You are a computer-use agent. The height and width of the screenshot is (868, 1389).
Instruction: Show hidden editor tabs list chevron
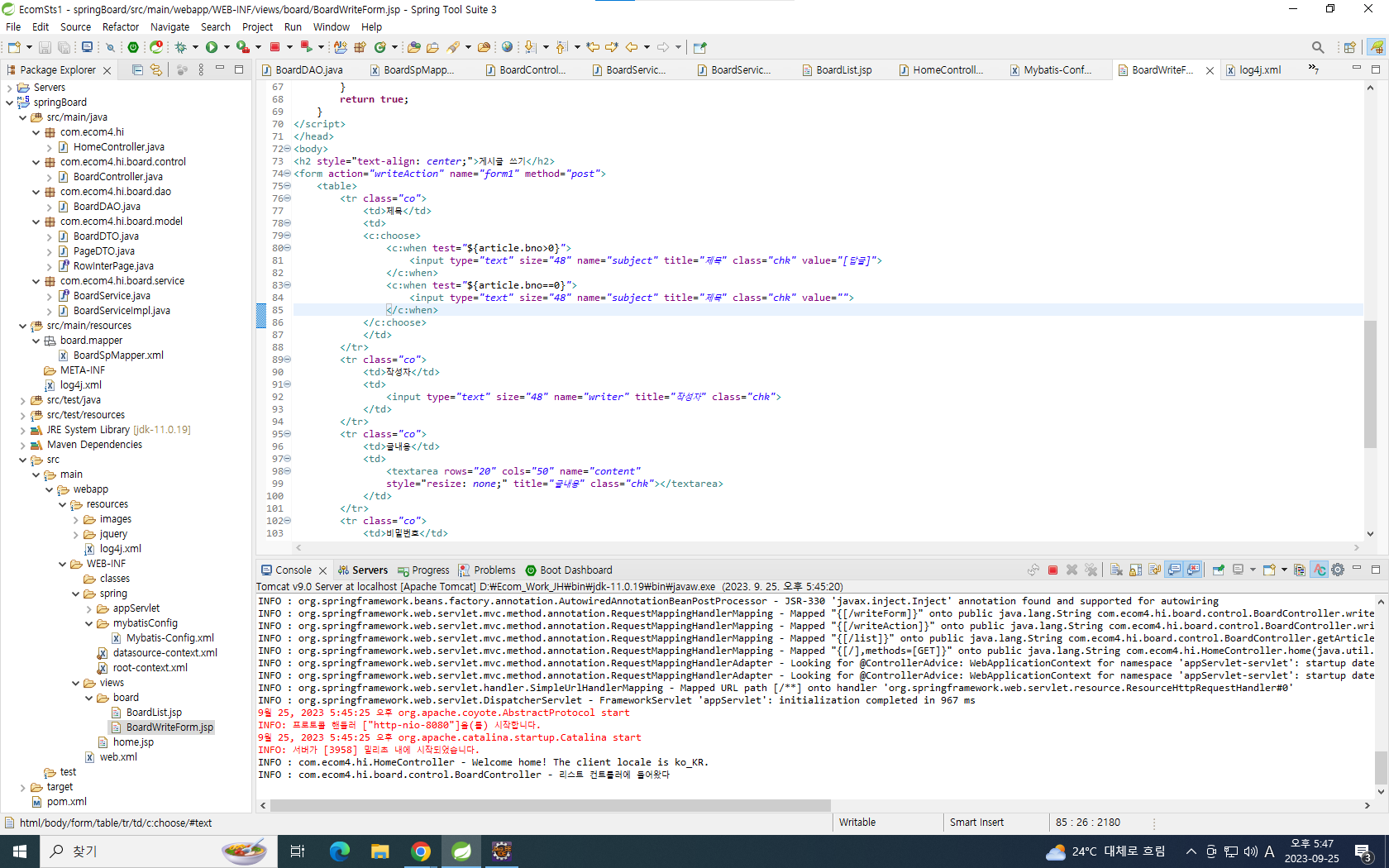[x=1313, y=69]
